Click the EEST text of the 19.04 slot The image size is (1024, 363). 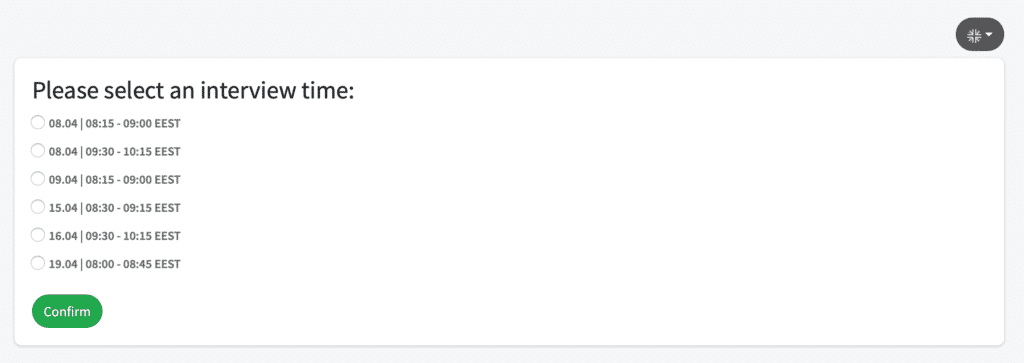[167, 264]
